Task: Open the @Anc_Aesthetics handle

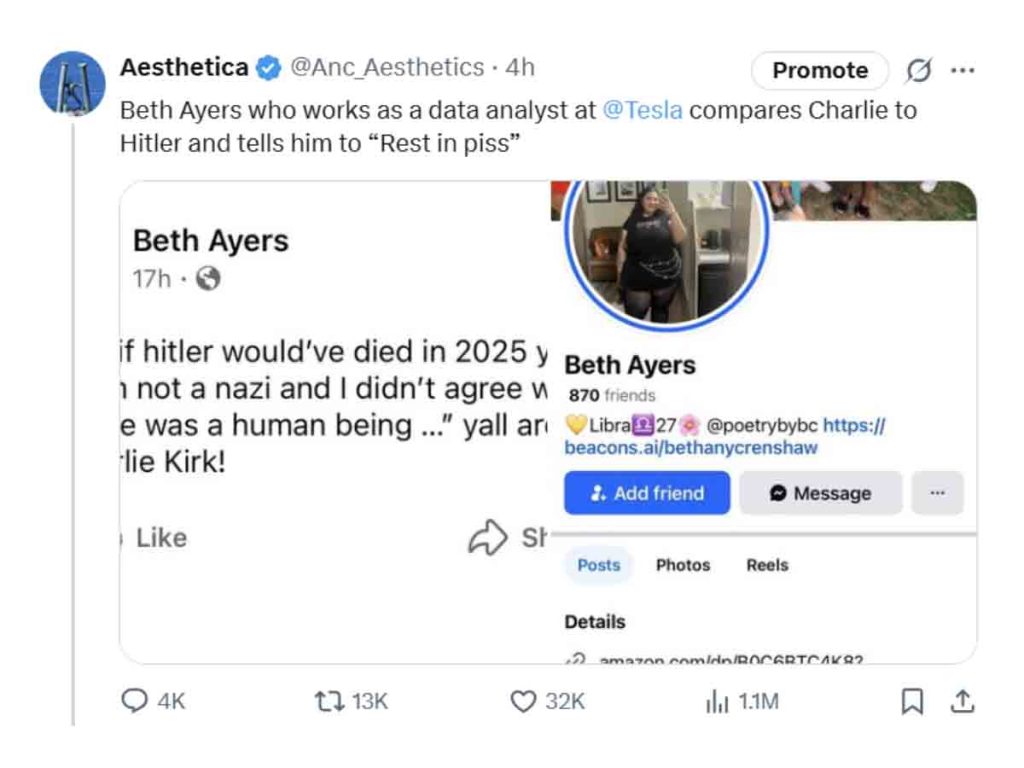Action: tap(387, 68)
